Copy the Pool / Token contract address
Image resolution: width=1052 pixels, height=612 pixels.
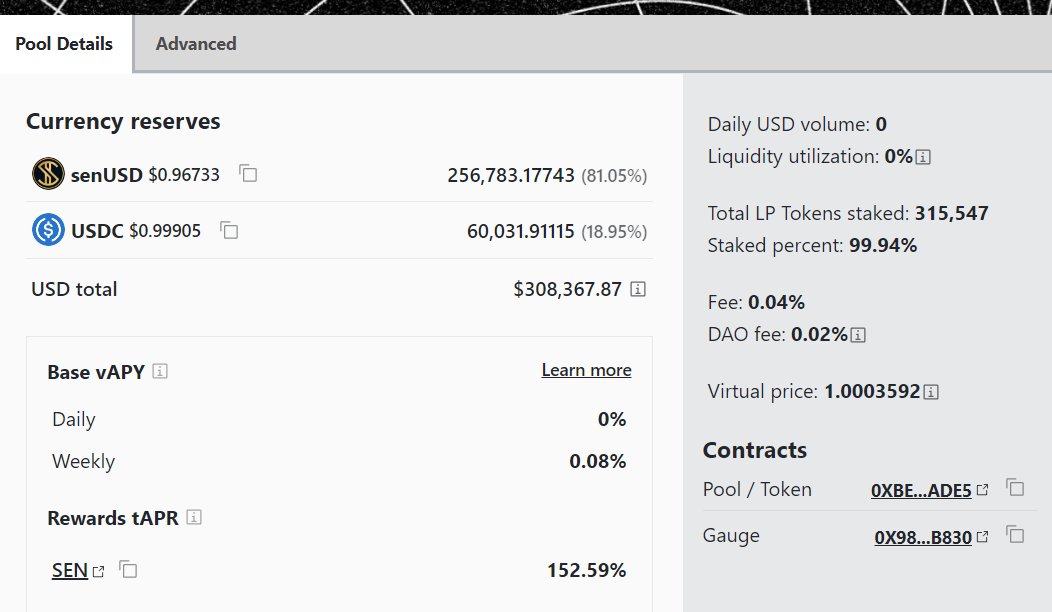(x=1015, y=488)
